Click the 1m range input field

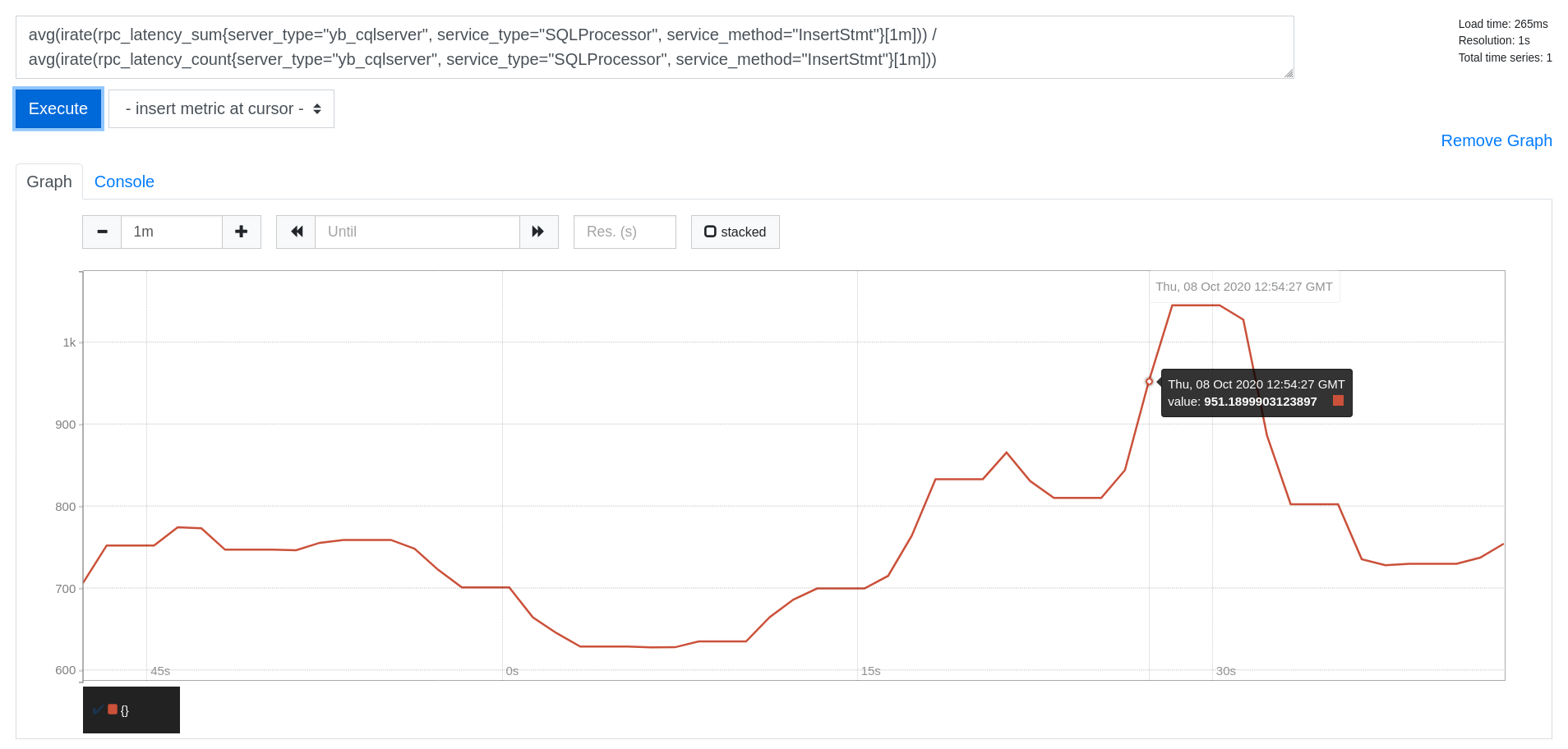(x=171, y=232)
